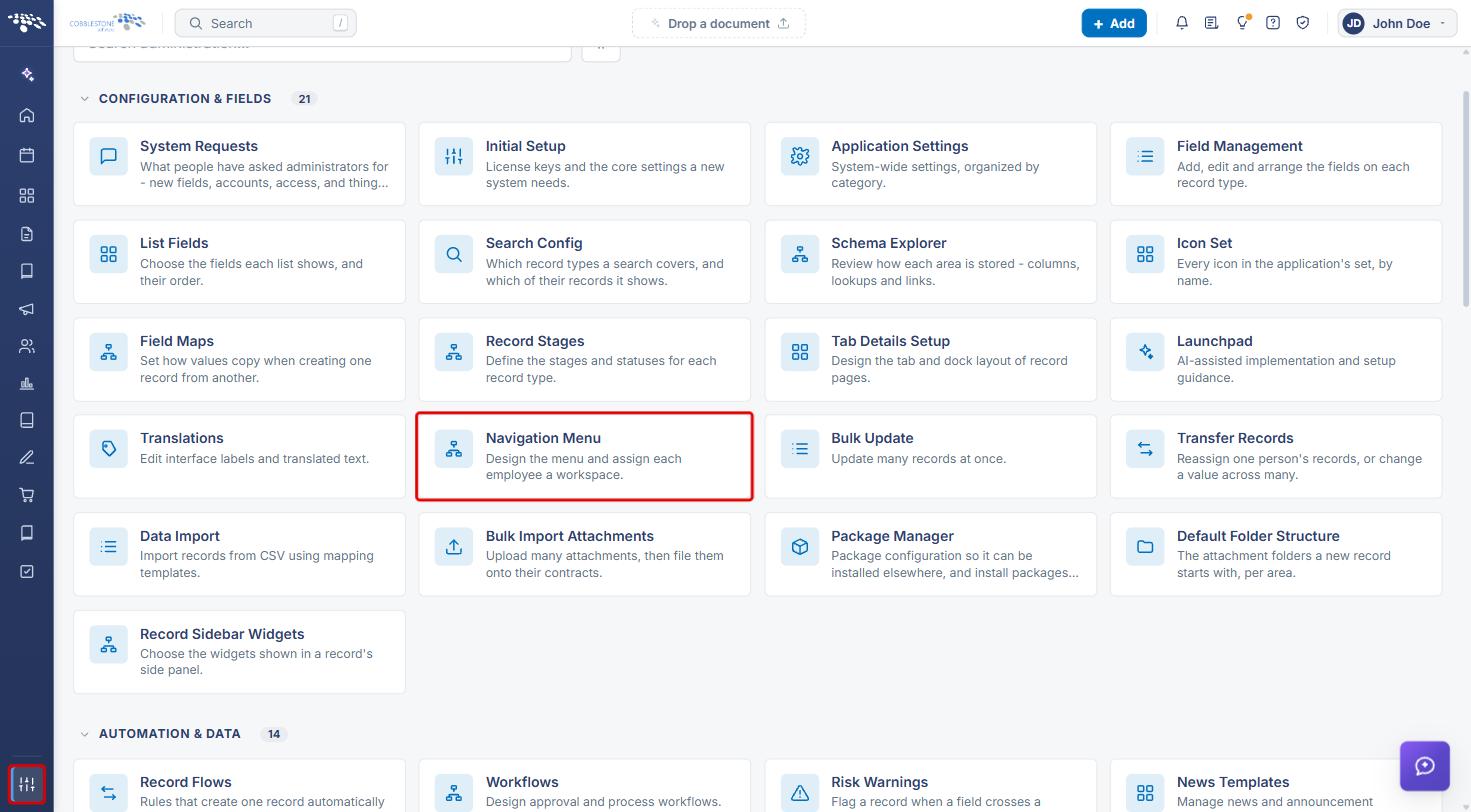
Task: Open Package Manager card
Action: coord(930,554)
